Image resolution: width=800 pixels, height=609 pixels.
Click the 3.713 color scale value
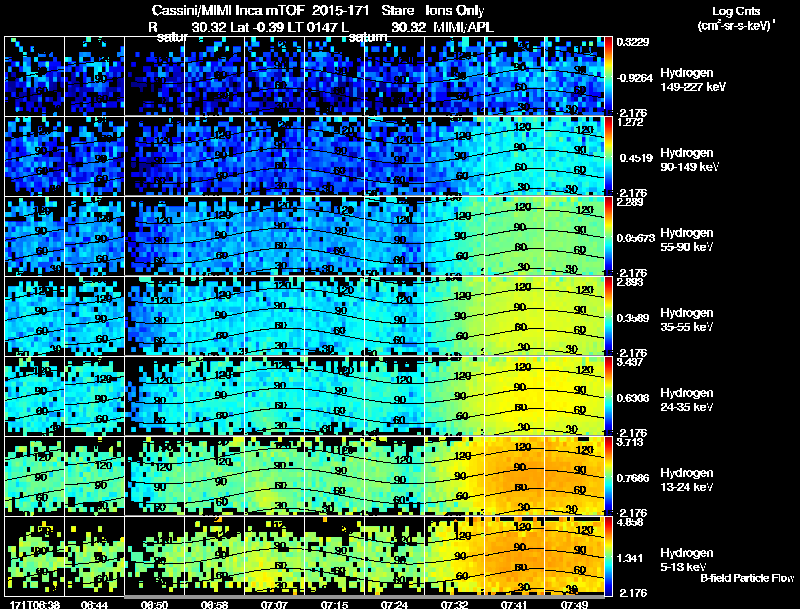click(630, 442)
